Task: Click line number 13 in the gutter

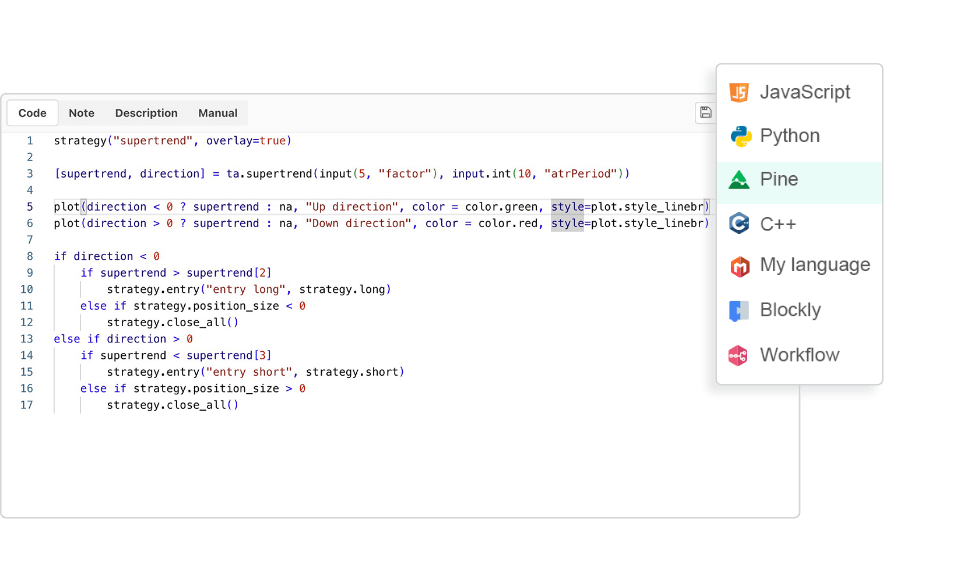Action: click(26, 339)
